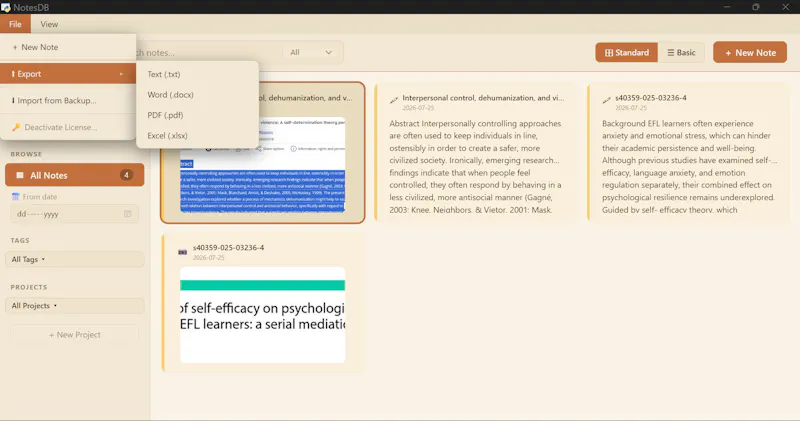Click the orange New Note button
This screenshot has width=800, height=421.
tap(750, 53)
